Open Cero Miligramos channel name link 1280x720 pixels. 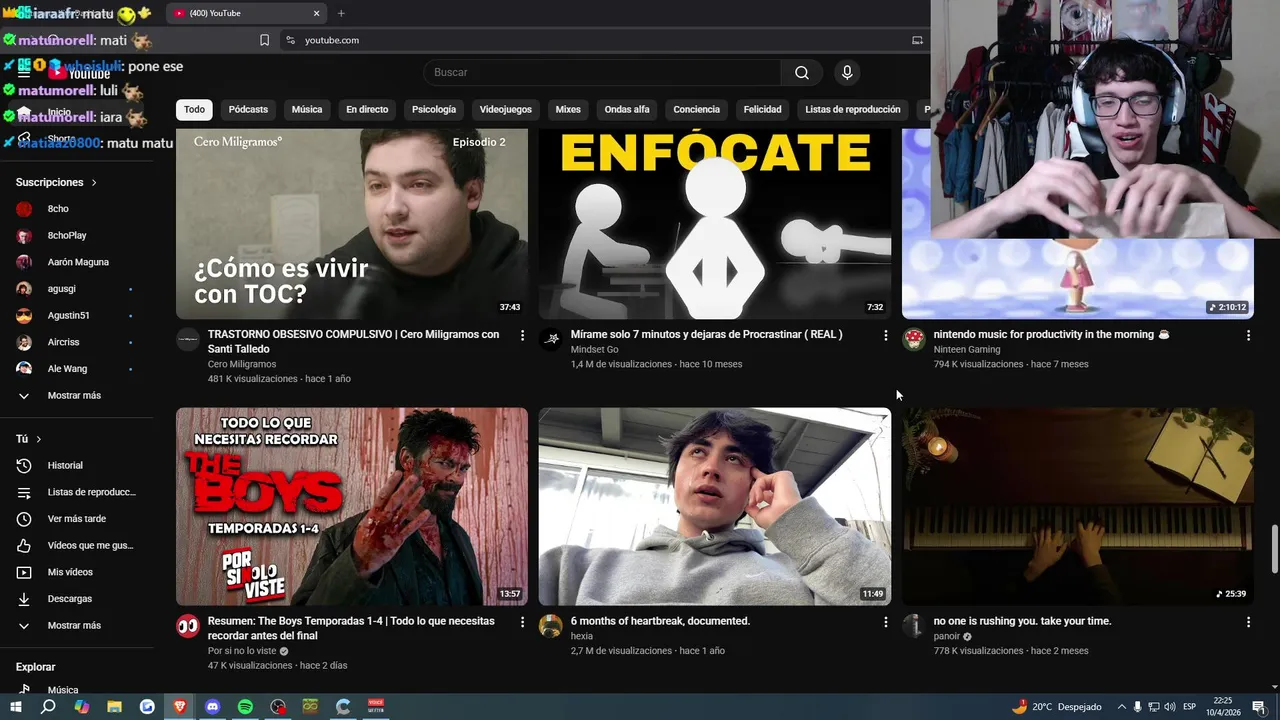coord(242,364)
